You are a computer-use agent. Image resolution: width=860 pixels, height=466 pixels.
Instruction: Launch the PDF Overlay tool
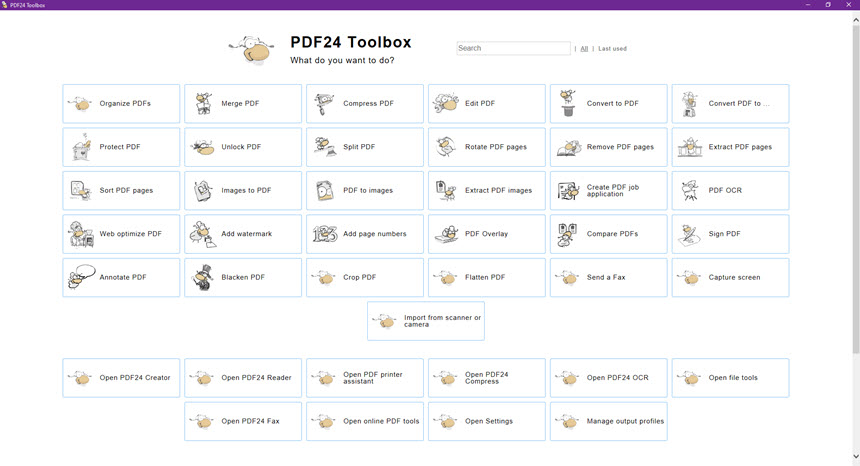tap(486, 234)
